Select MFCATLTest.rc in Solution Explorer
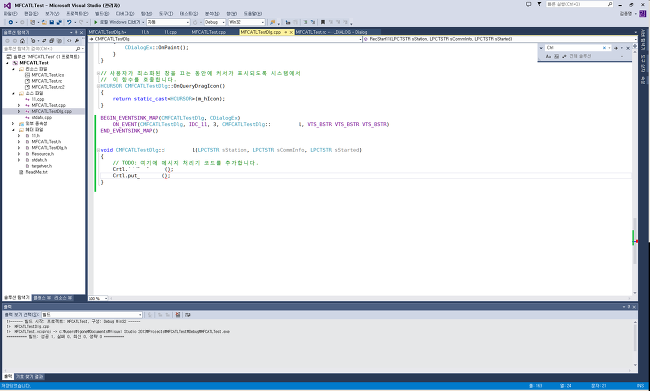This screenshot has height=391, width=650. (46, 81)
